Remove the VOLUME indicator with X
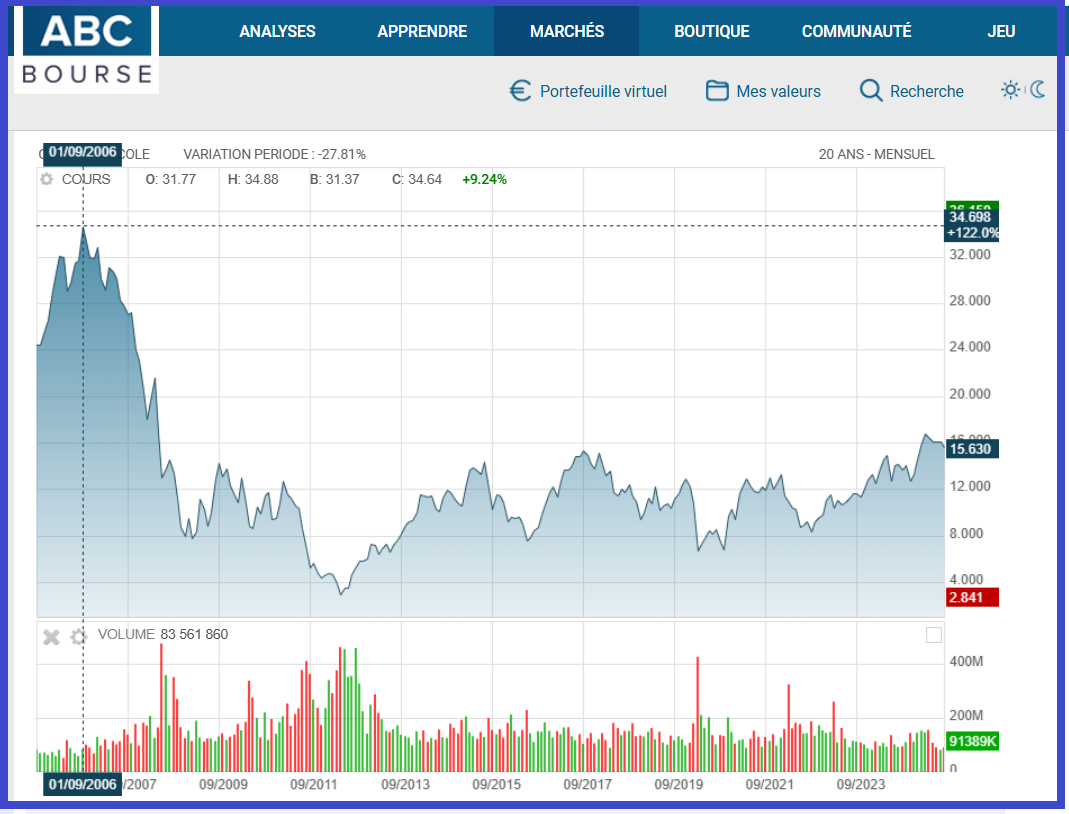1069x814 pixels. click(52, 636)
